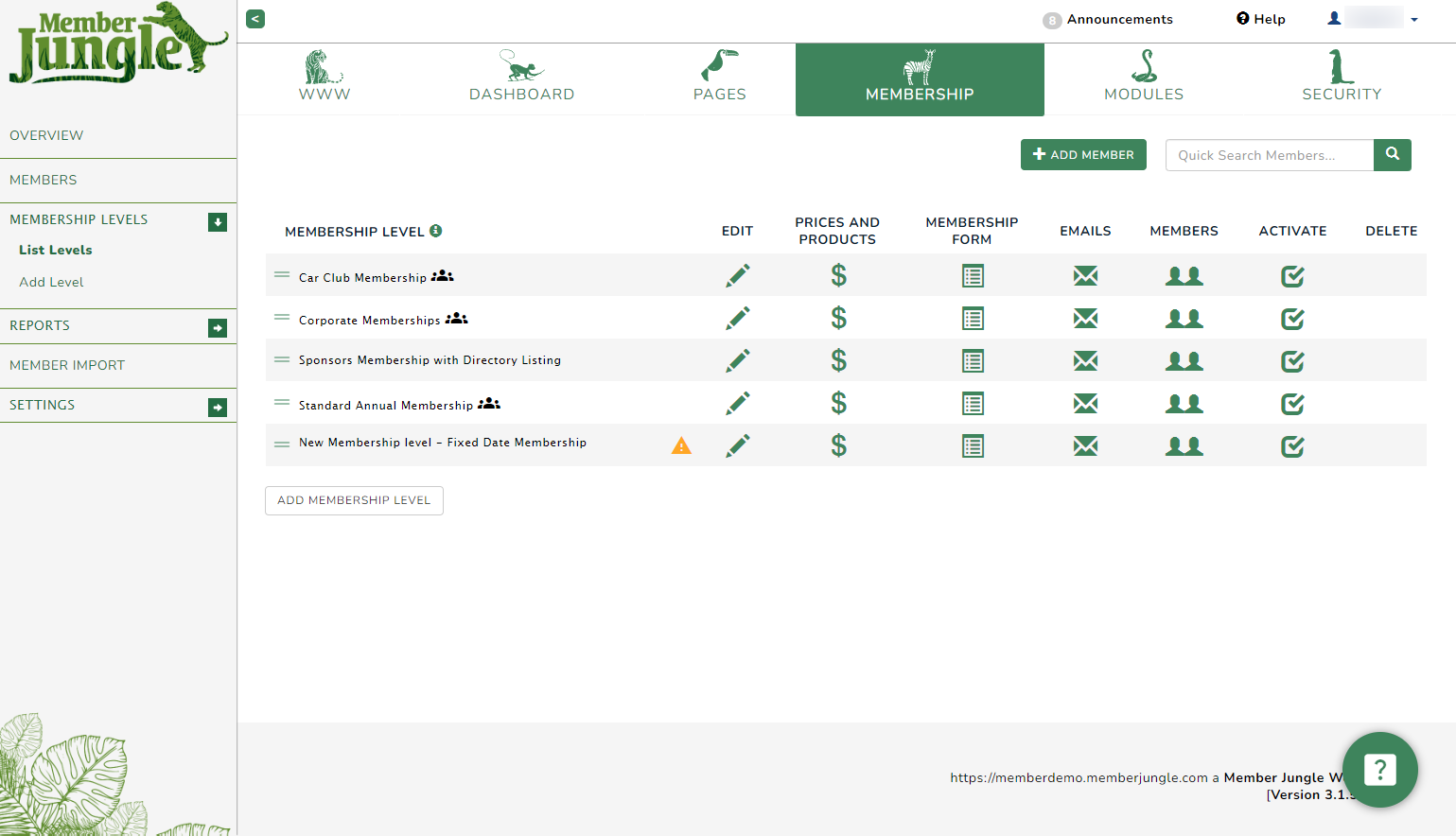Collapse the sidebar with the arrow button

click(255, 19)
